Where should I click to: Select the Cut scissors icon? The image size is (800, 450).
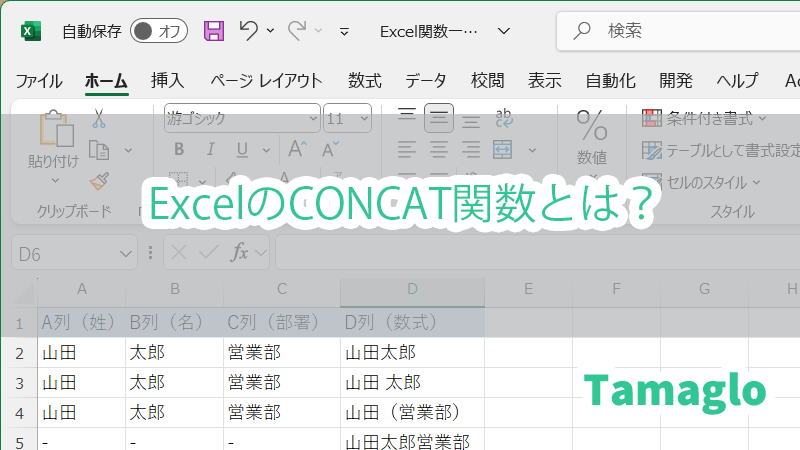click(98, 118)
